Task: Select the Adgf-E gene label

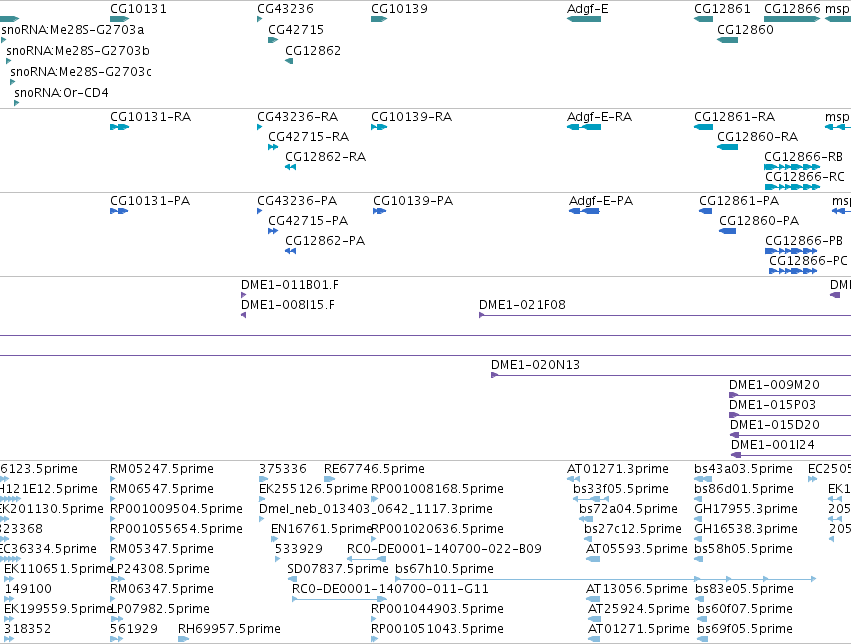Action: tap(588, 9)
